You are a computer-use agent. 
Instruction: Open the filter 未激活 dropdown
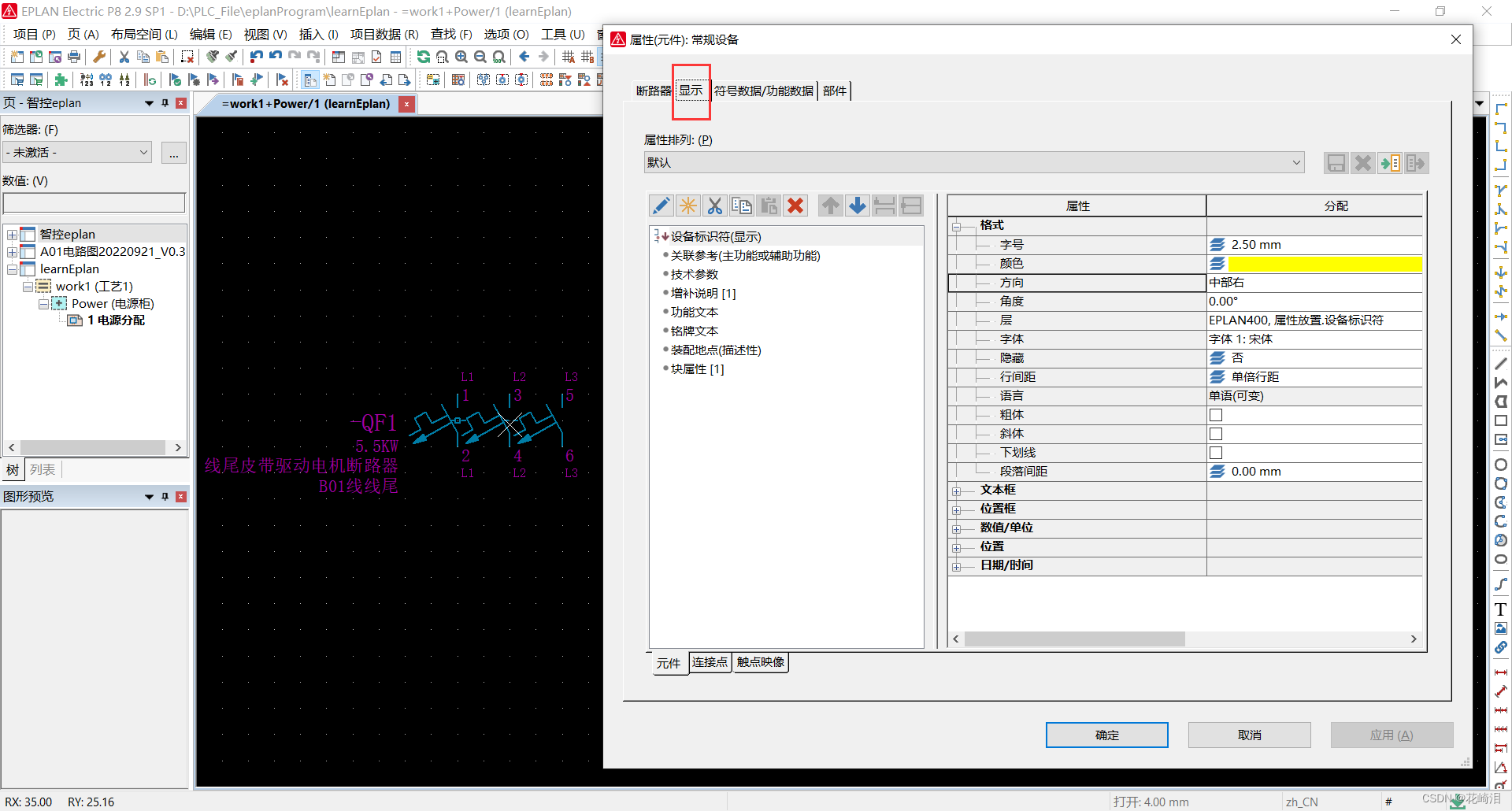(77, 153)
